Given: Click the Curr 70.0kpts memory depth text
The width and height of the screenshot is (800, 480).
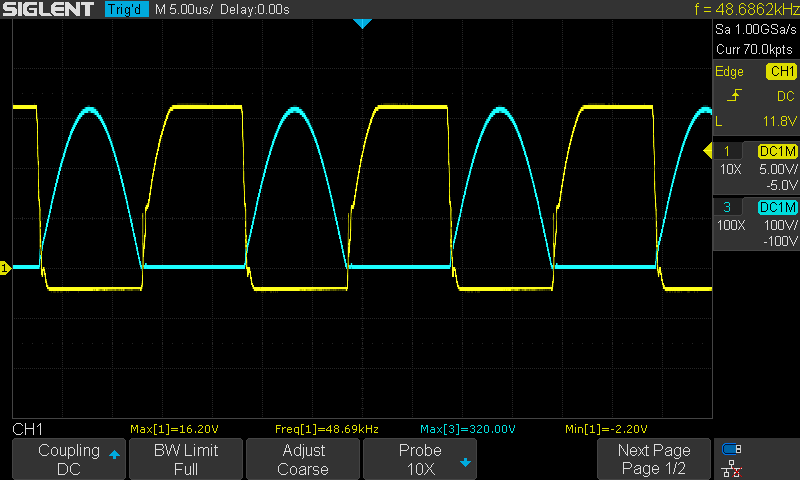Looking at the screenshot, I should pos(754,49).
